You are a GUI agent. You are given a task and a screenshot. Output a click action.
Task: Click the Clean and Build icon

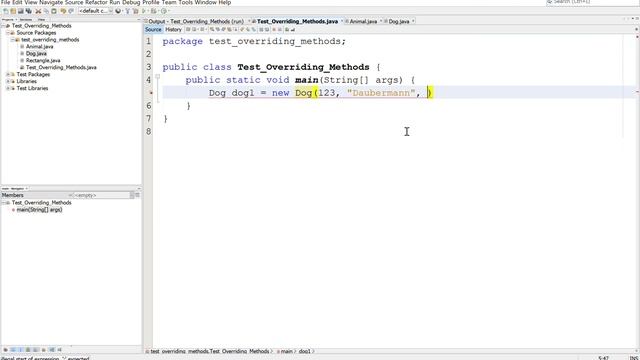136,11
